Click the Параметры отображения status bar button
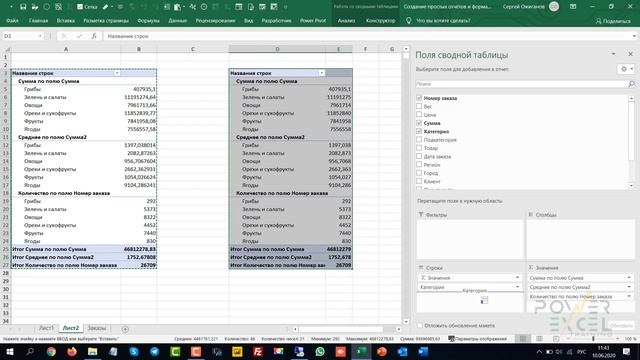 tap(478, 339)
